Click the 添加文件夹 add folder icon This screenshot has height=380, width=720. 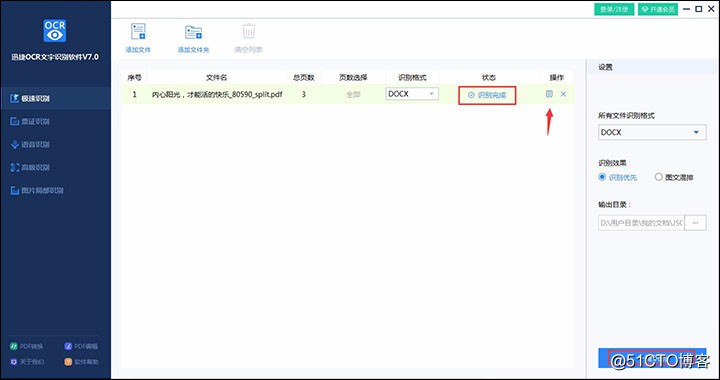click(x=193, y=32)
